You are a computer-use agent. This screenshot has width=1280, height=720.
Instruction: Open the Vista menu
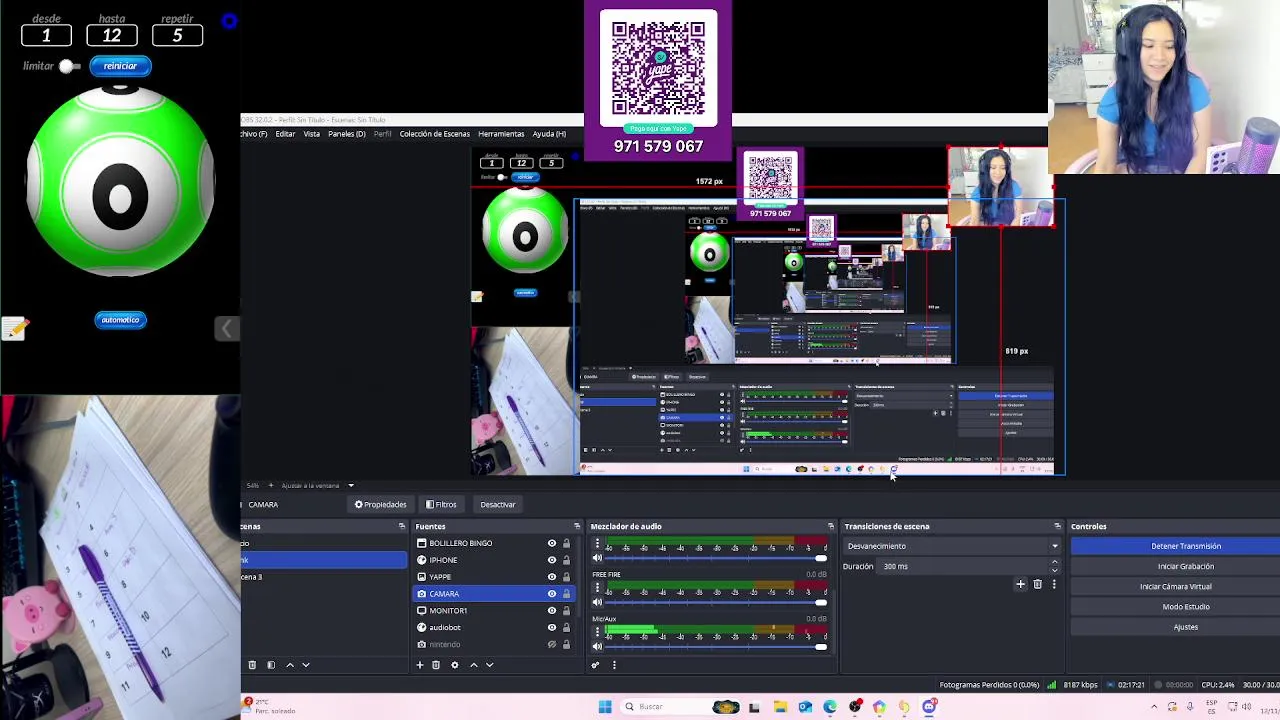coord(311,134)
